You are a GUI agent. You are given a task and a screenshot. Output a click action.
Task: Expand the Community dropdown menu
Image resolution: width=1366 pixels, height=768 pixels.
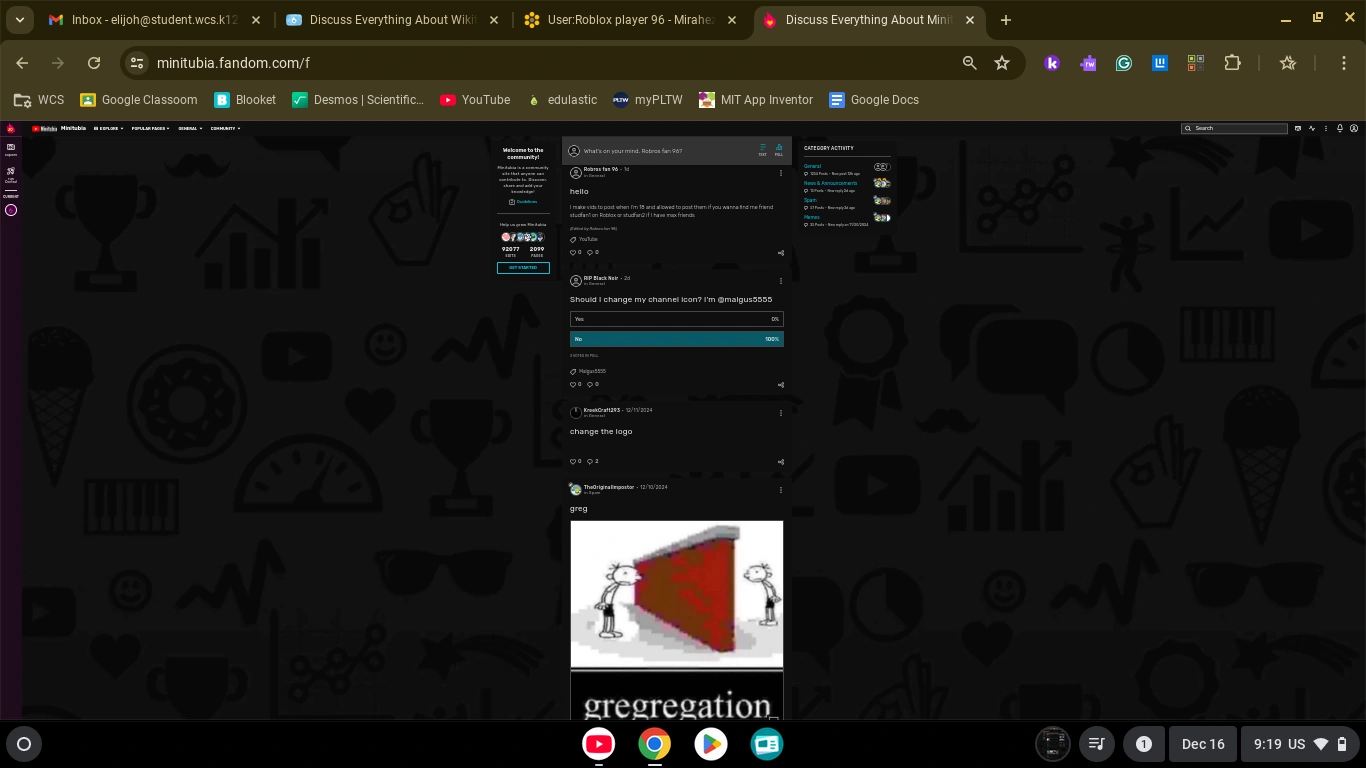[x=225, y=128]
